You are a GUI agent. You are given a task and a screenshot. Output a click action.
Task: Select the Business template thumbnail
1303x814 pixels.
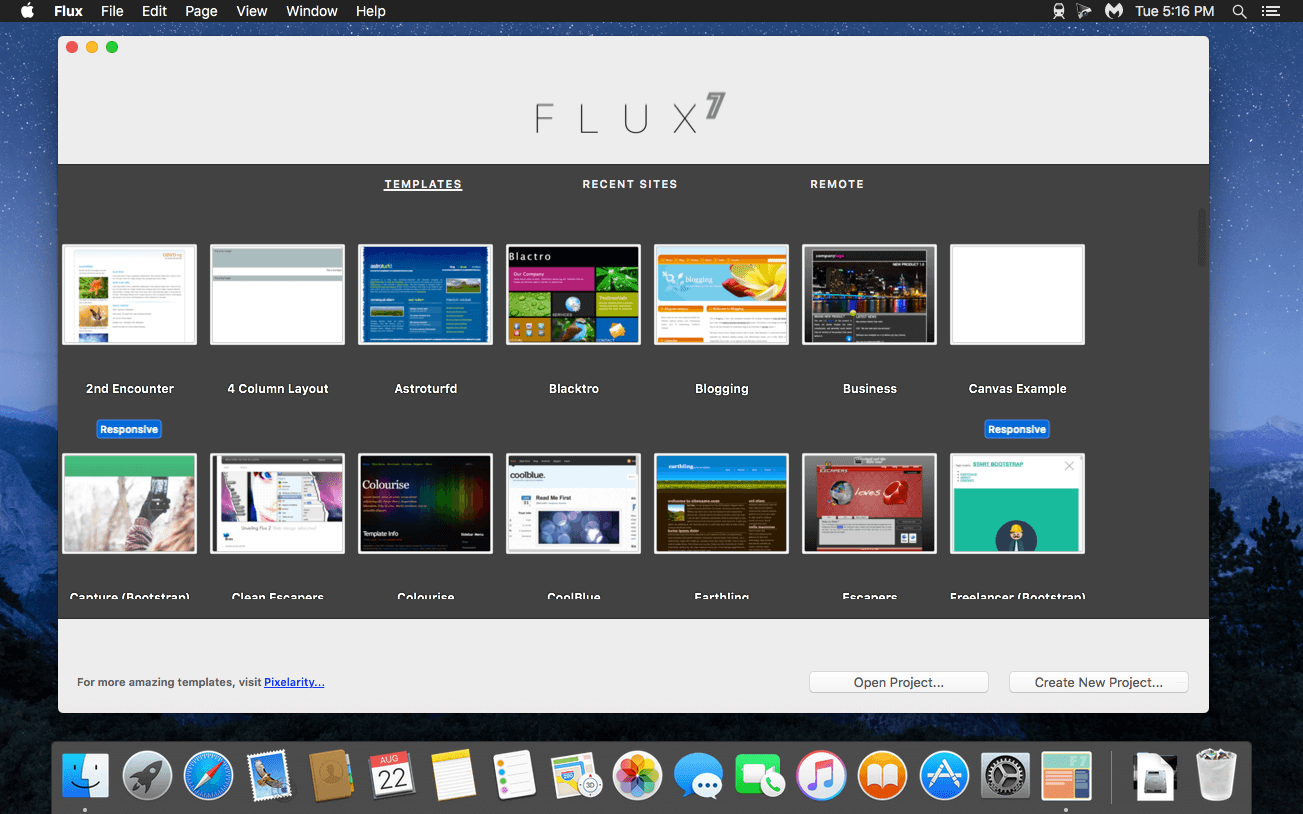[870, 294]
